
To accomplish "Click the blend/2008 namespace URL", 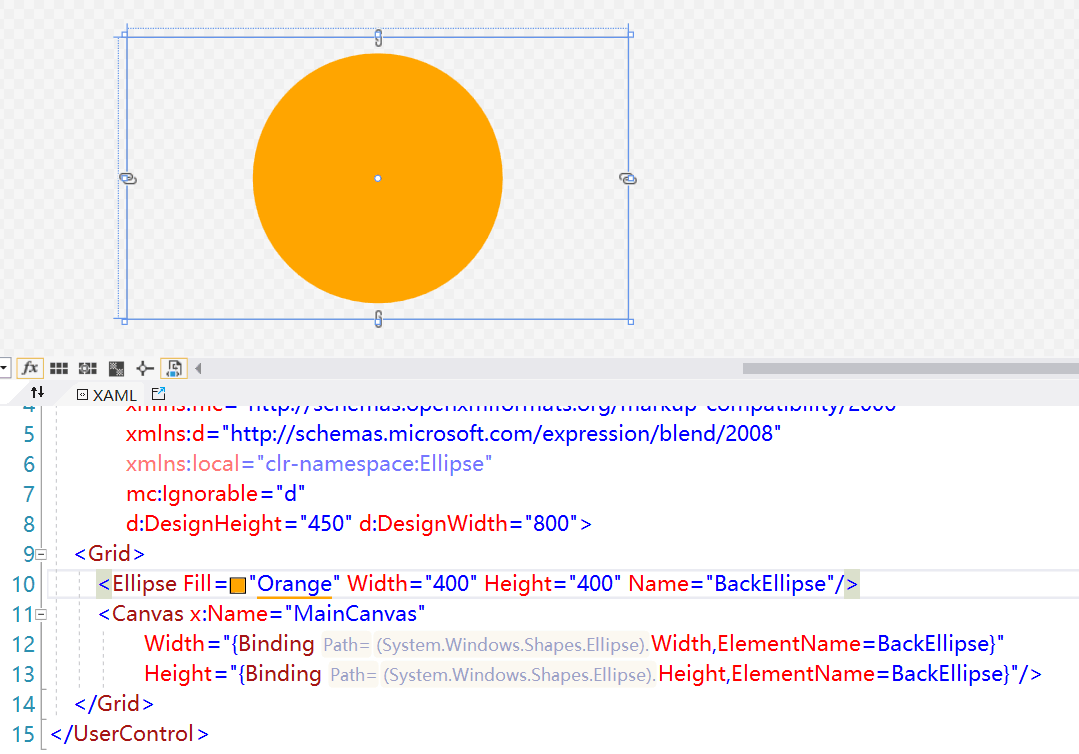I will 502,433.
